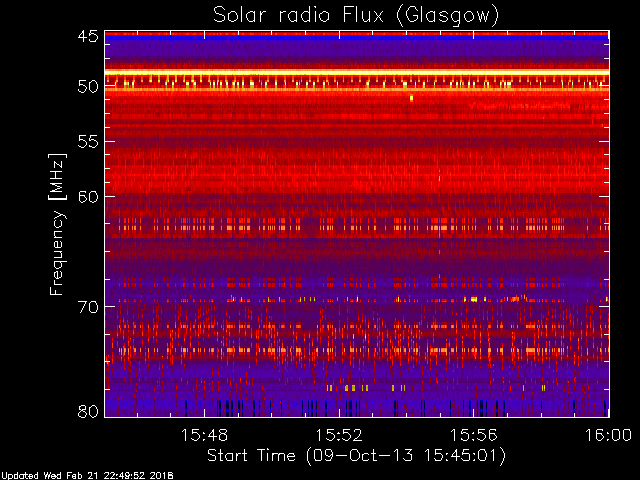This screenshot has height=480, width=640.
Task: Click the 15:52 time tick label
Action: pos(339,435)
